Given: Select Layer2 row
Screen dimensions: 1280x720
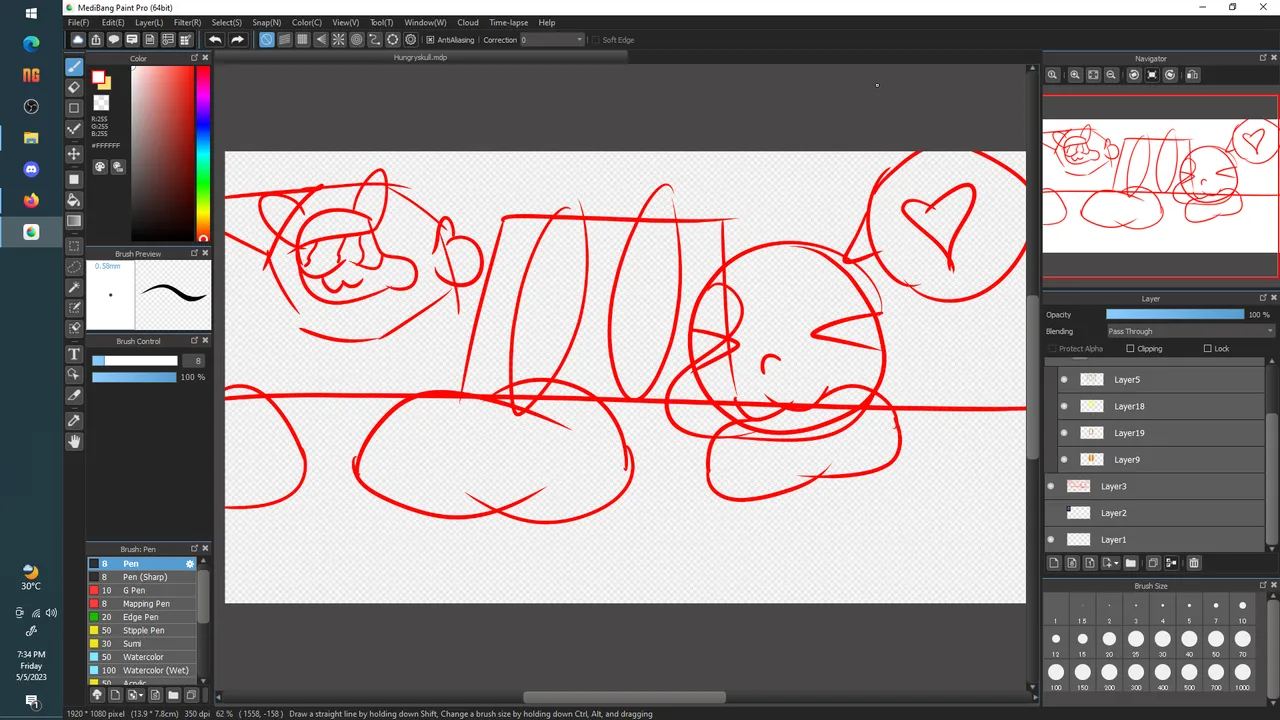Looking at the screenshot, I should tap(1154, 513).
